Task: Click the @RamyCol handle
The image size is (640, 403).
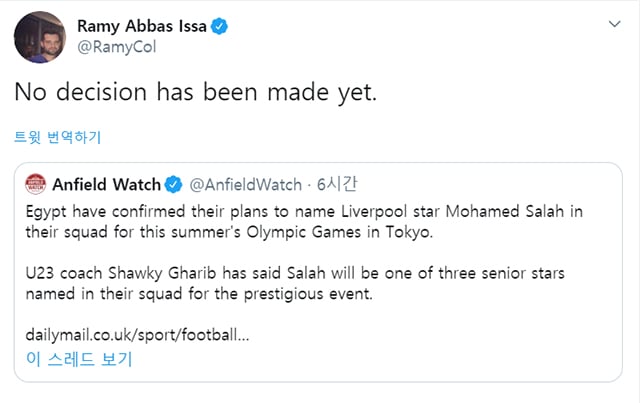Action: (117, 47)
